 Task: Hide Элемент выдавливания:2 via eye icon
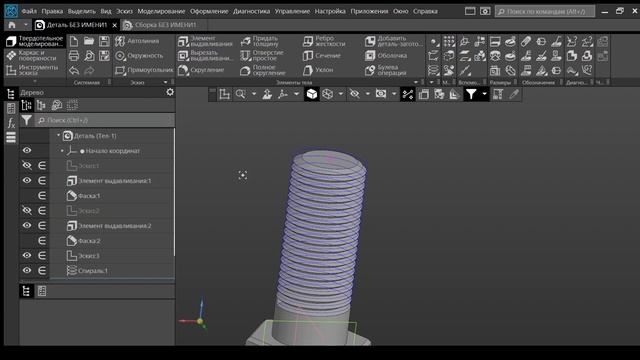tap(27, 225)
